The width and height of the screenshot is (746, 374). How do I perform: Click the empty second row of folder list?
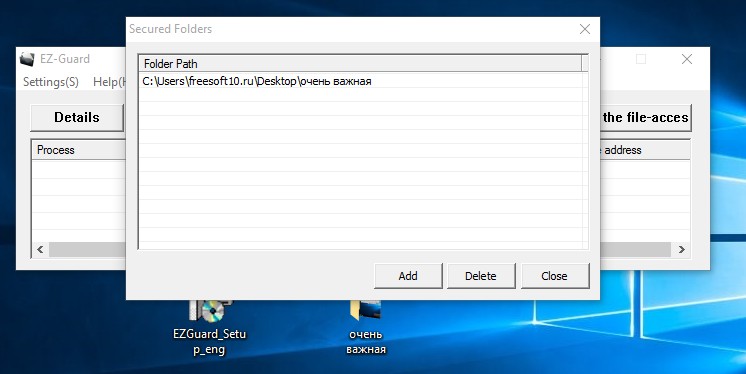click(x=361, y=95)
